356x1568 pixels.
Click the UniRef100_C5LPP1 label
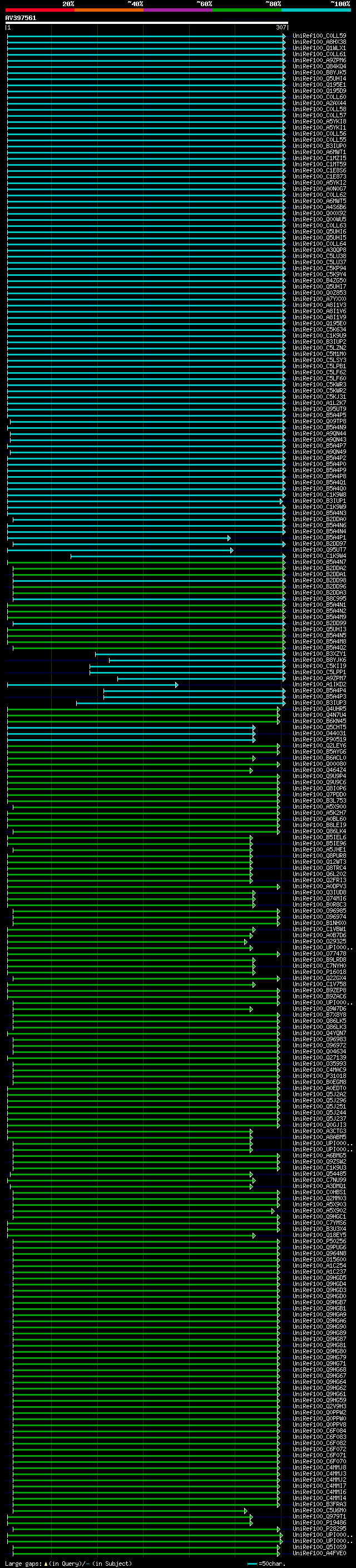(x=319, y=672)
